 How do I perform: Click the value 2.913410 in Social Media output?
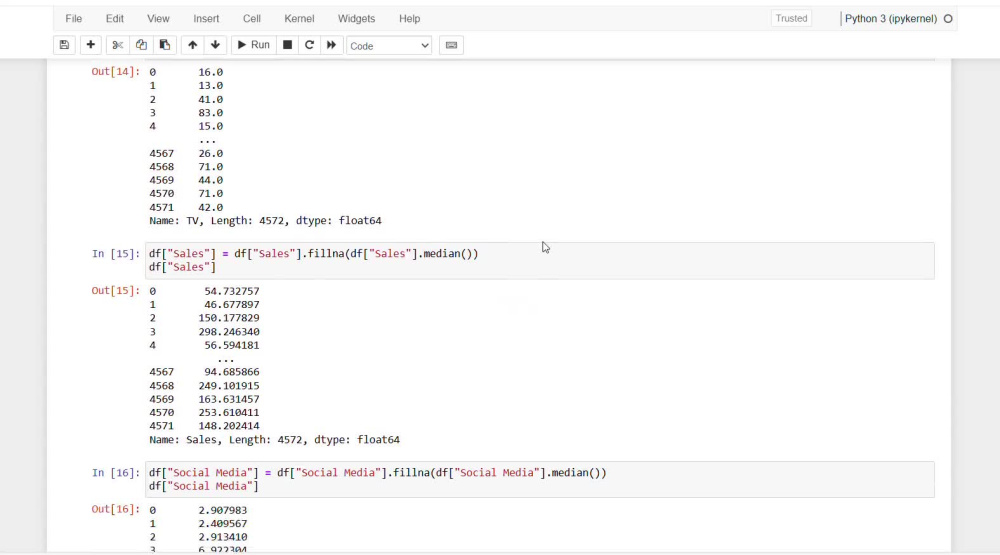pos(223,537)
